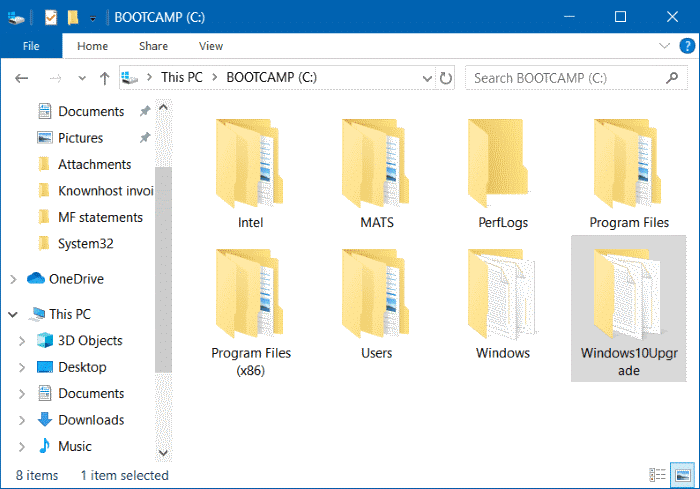Click the PerfLogs folder name label
700x489 pixels.
point(503,222)
